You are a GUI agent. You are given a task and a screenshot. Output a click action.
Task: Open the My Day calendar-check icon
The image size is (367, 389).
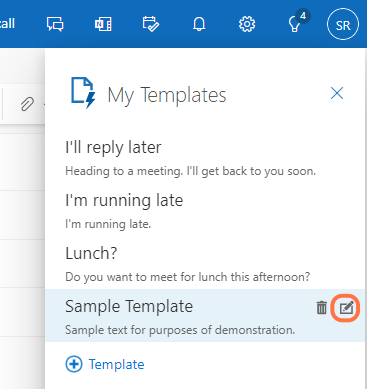coord(151,24)
